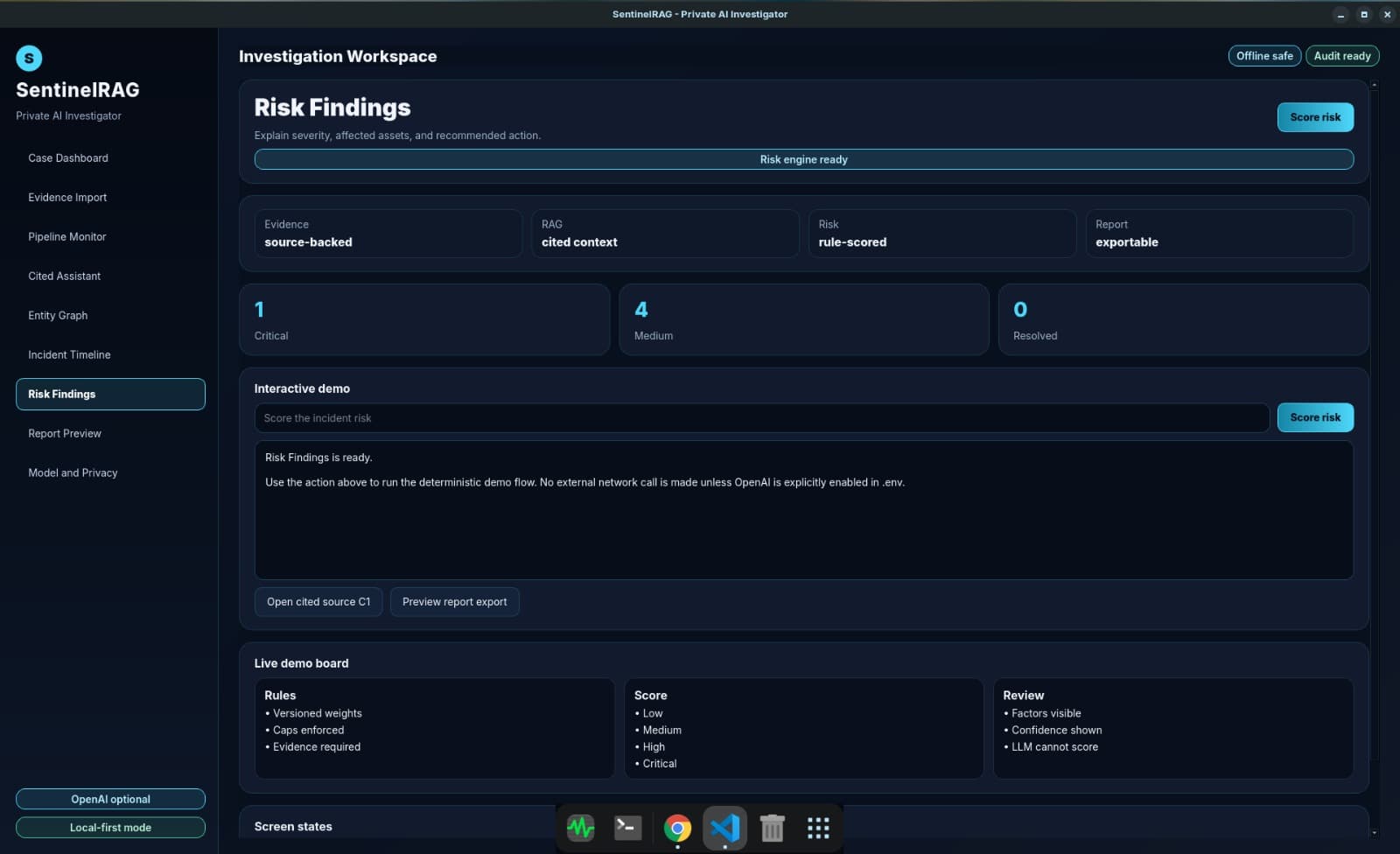The width and height of the screenshot is (1400, 854).
Task: Click the Risk rule-scored card
Action: coord(942,234)
